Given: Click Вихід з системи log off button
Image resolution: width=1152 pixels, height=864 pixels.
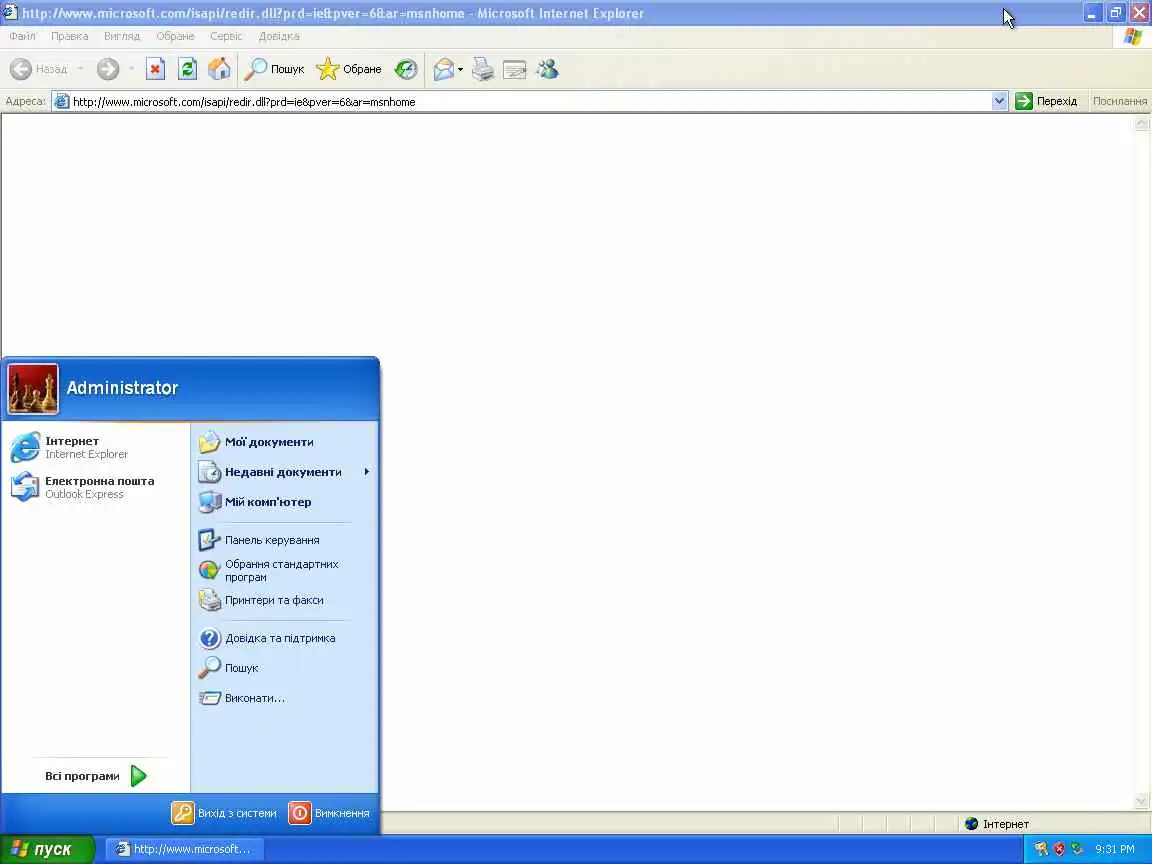Looking at the screenshot, I should pos(225,813).
